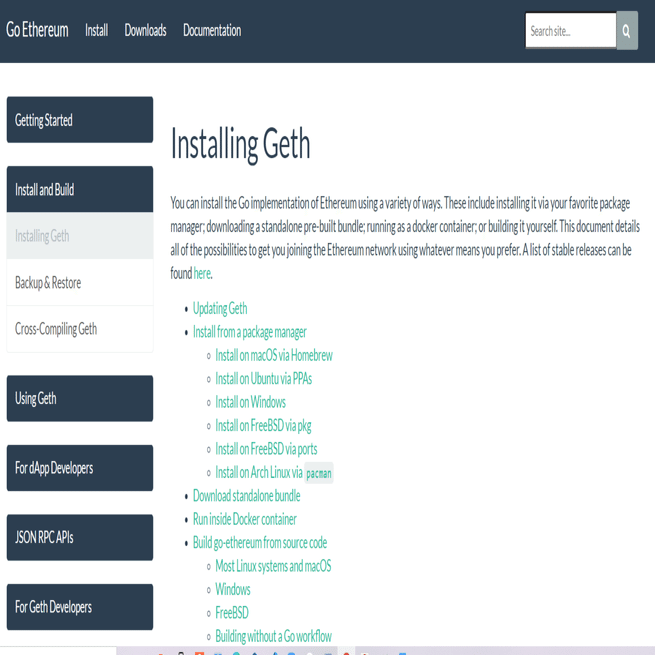Jump to Updating Geth
655x655 pixels.
(220, 308)
